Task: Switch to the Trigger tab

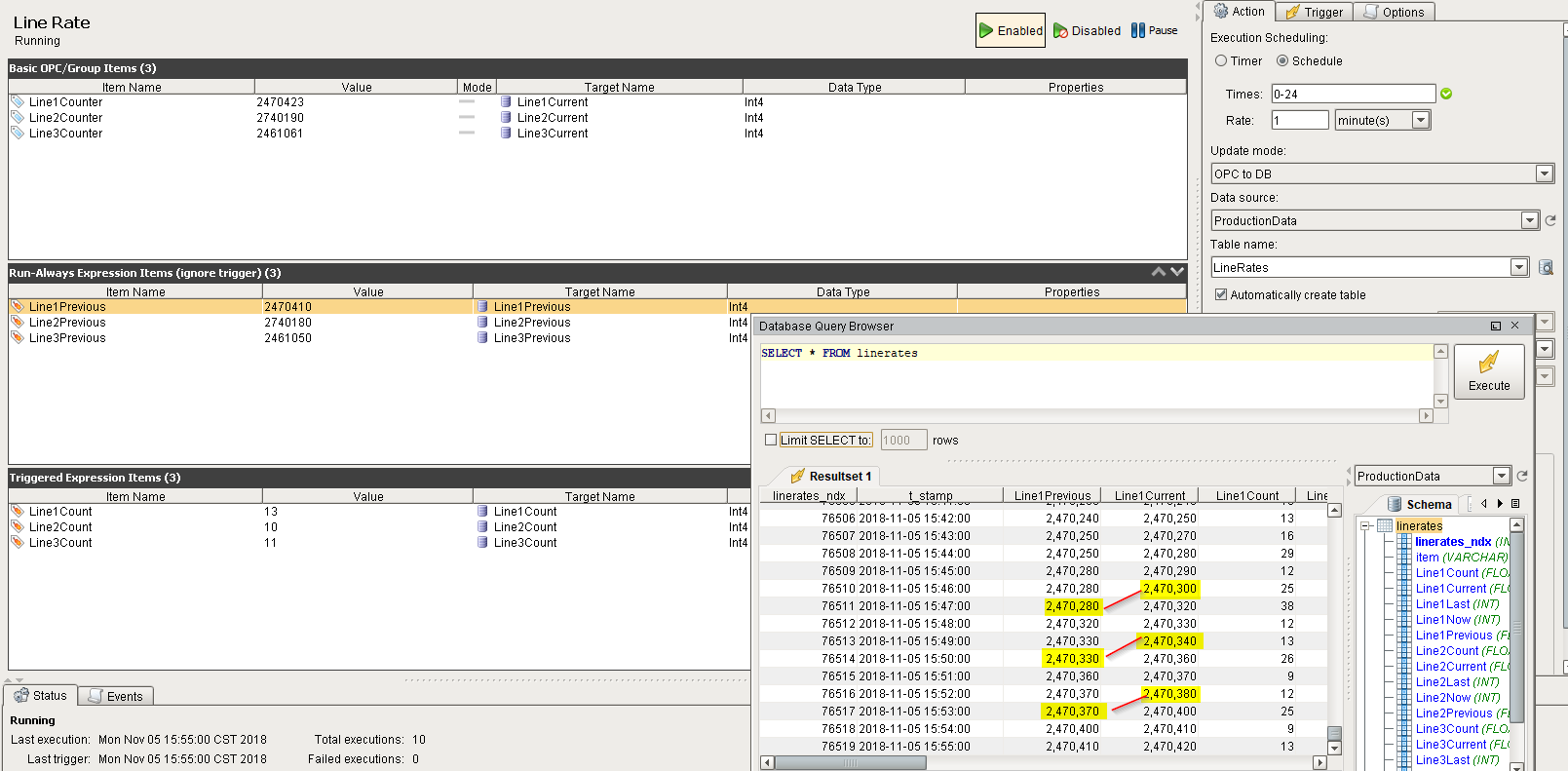Action: click(x=1315, y=13)
